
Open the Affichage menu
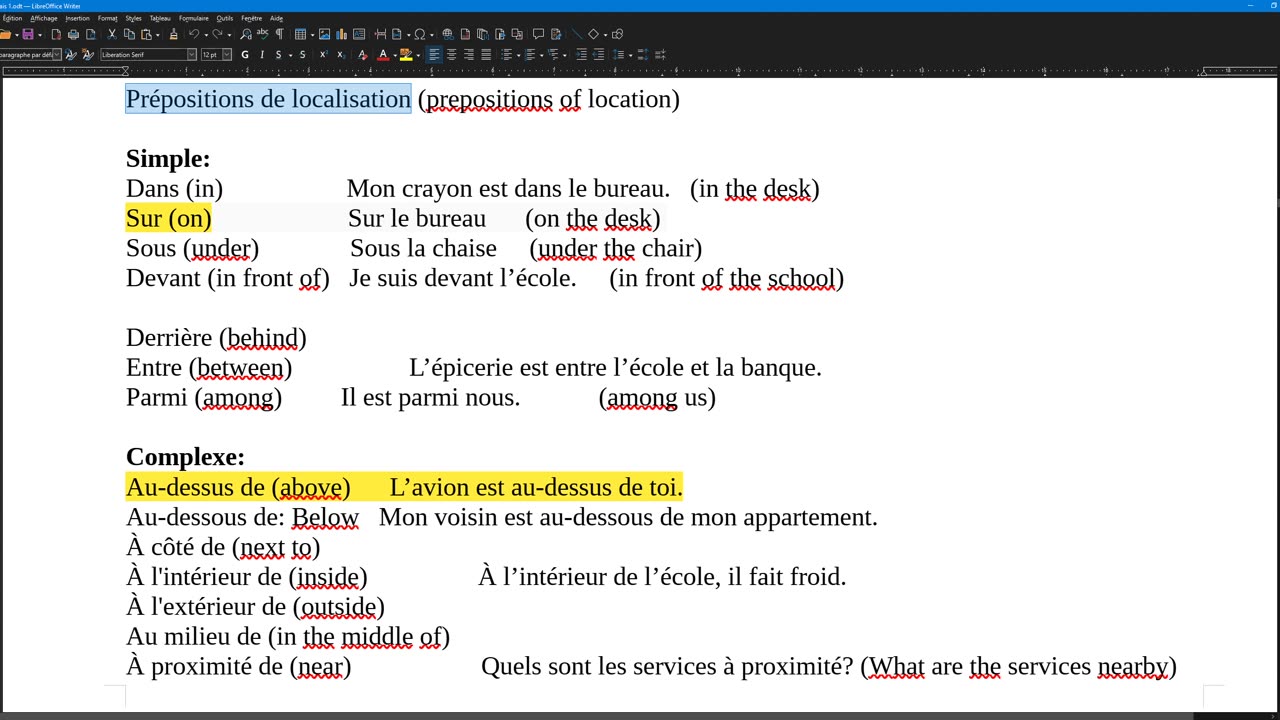44,18
